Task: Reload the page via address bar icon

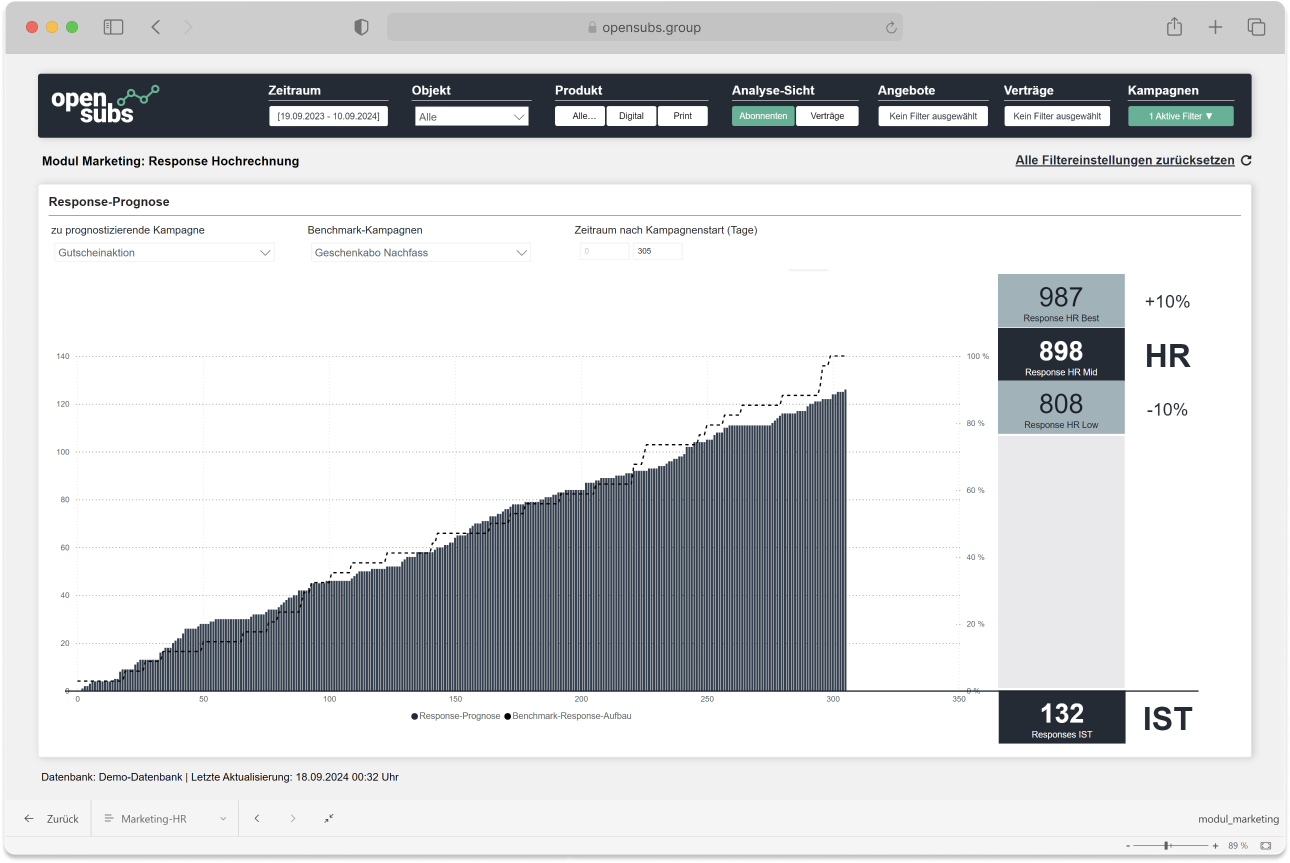Action: click(x=890, y=28)
